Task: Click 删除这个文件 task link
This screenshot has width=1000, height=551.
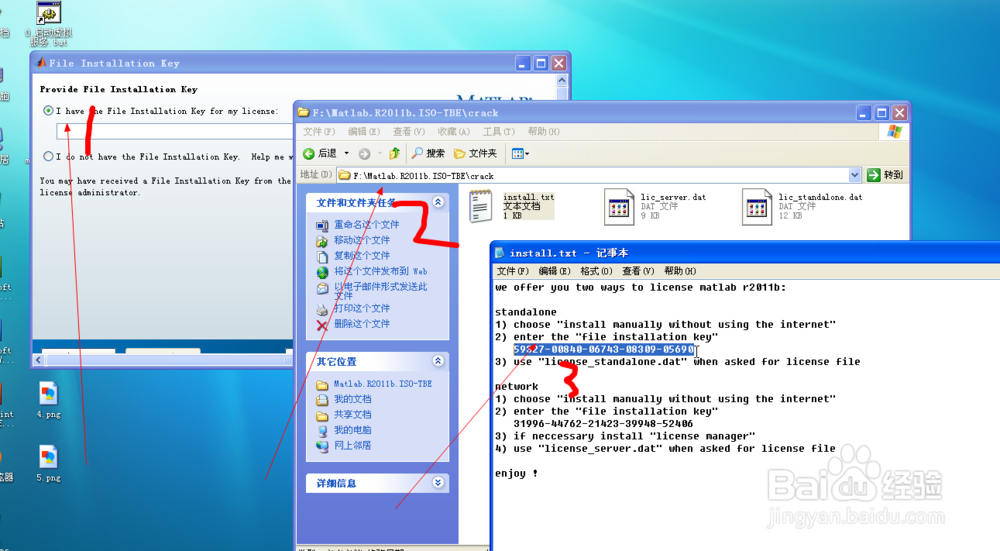Action: tap(362, 323)
